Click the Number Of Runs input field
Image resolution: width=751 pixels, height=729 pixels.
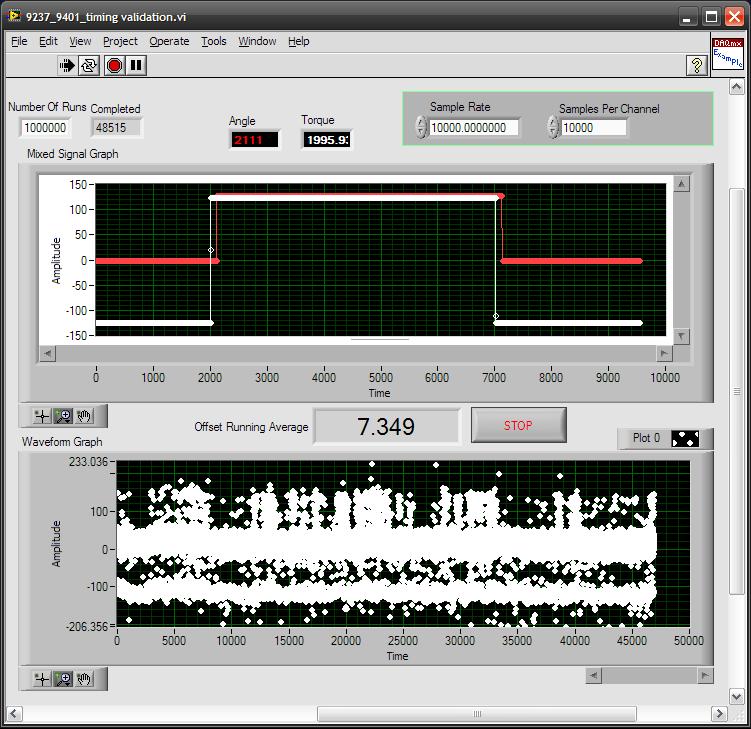click(x=45, y=128)
